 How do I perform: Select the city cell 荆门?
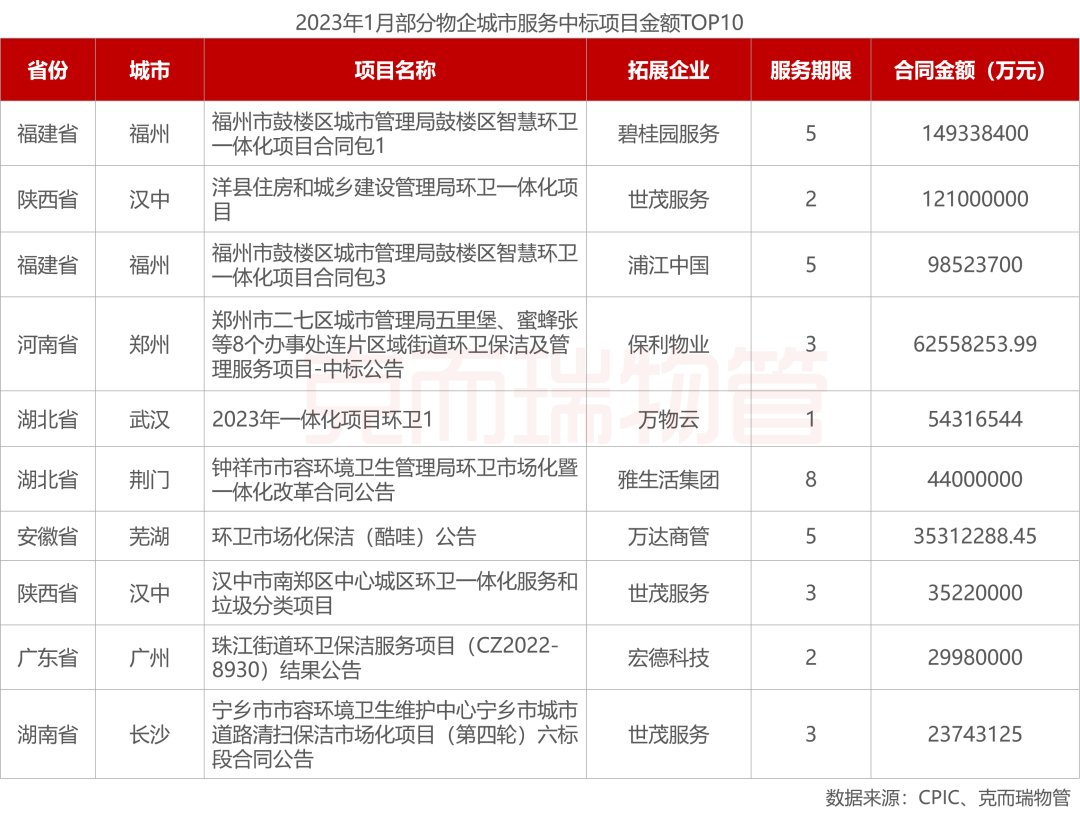pos(149,479)
